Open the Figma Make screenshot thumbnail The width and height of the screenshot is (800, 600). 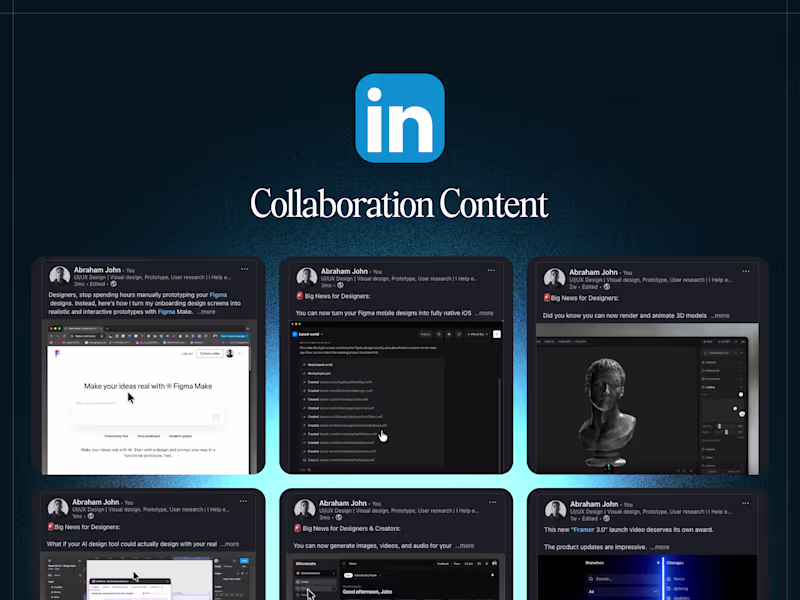click(148, 398)
